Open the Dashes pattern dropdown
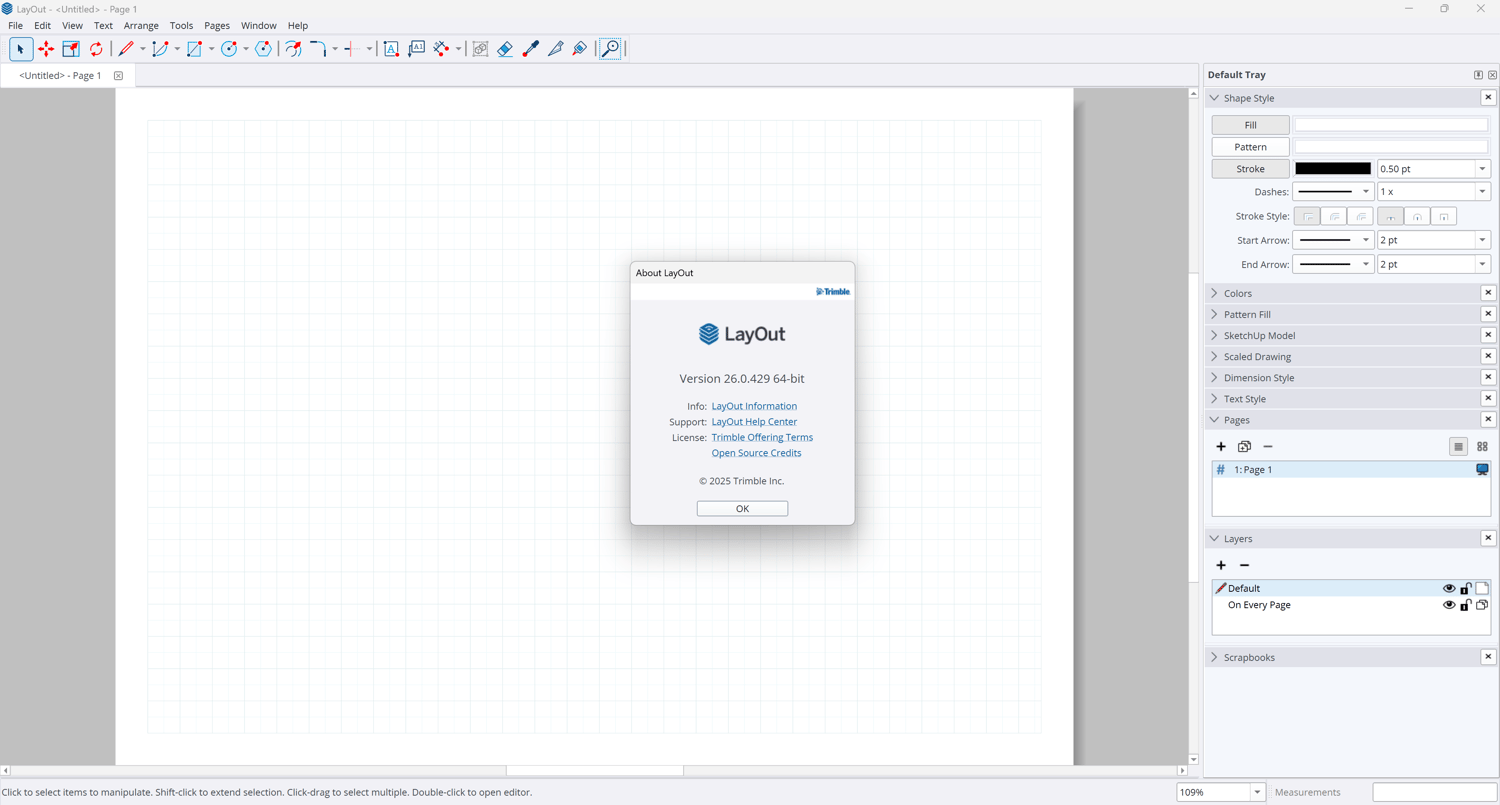The height and width of the screenshot is (805, 1500). (1333, 192)
